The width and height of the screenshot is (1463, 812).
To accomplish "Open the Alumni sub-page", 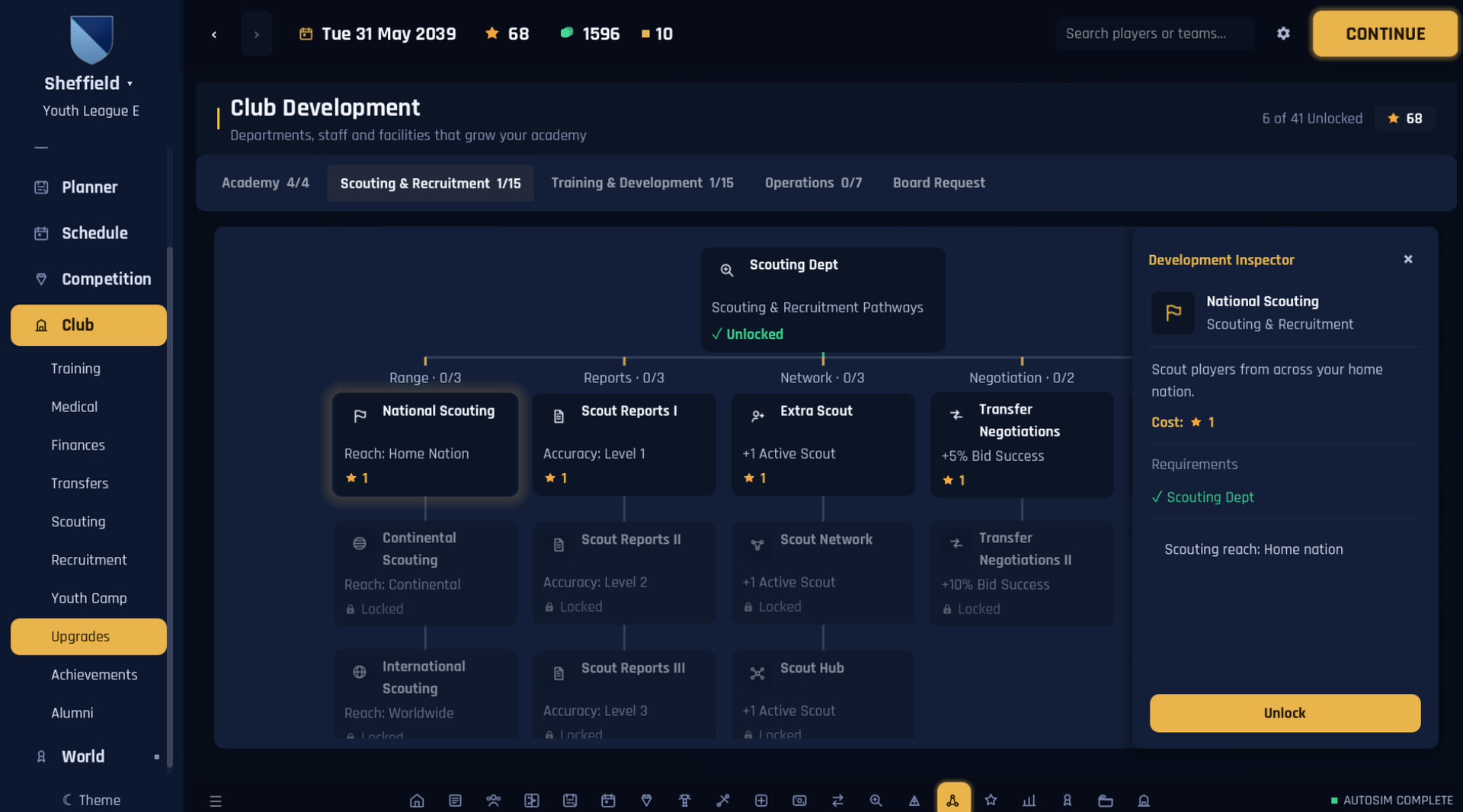I will click(88, 713).
